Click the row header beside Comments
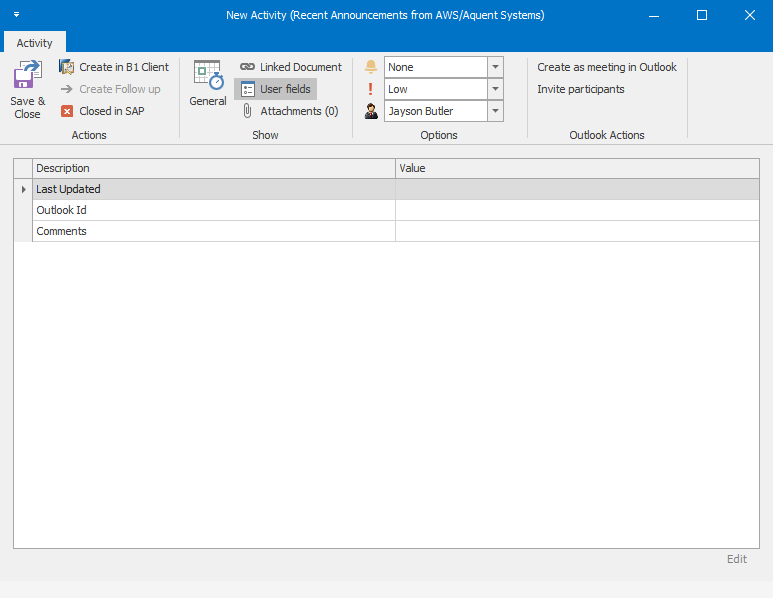The image size is (773, 598). [x=23, y=231]
